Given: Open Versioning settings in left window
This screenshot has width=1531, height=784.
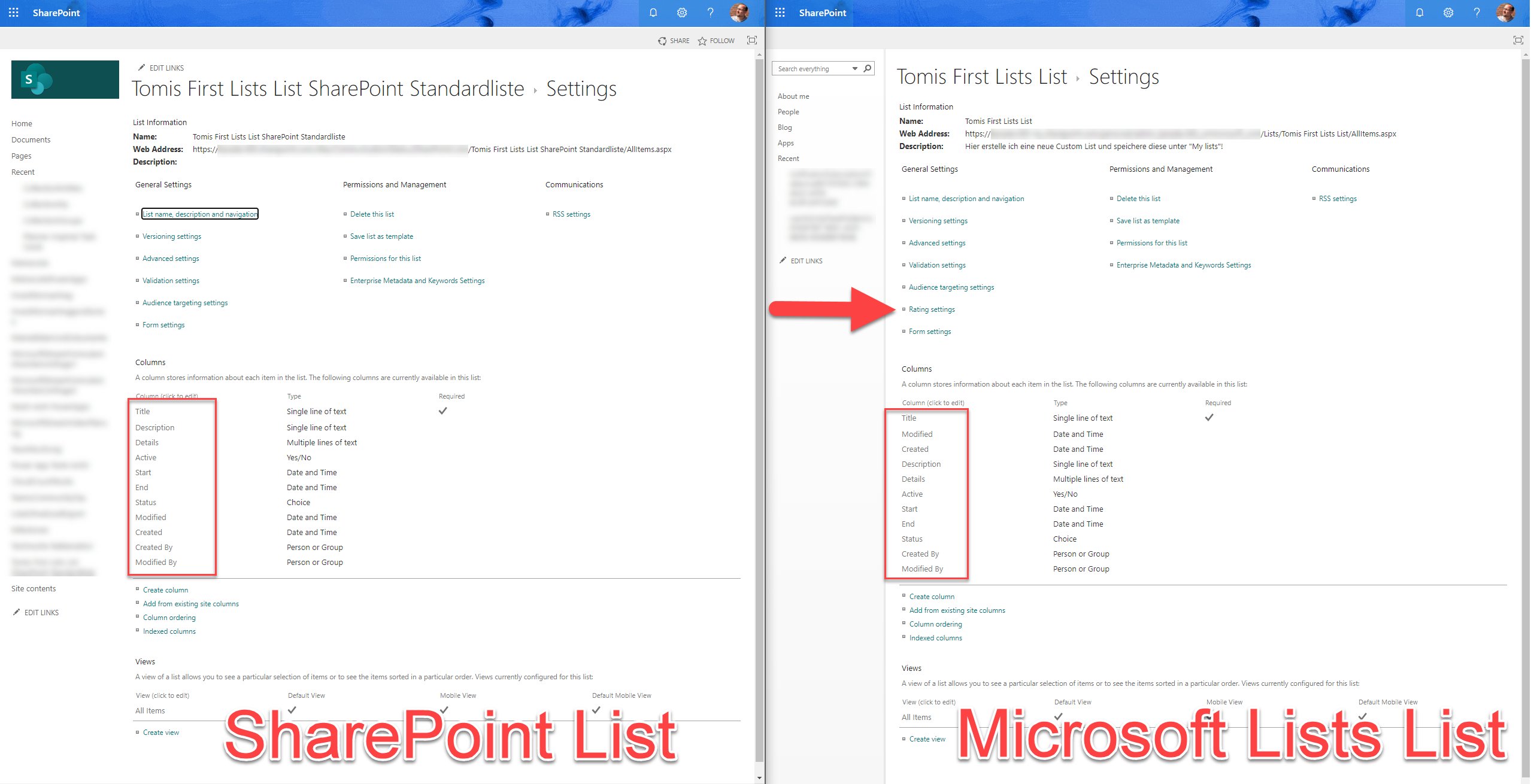Looking at the screenshot, I should coord(172,236).
